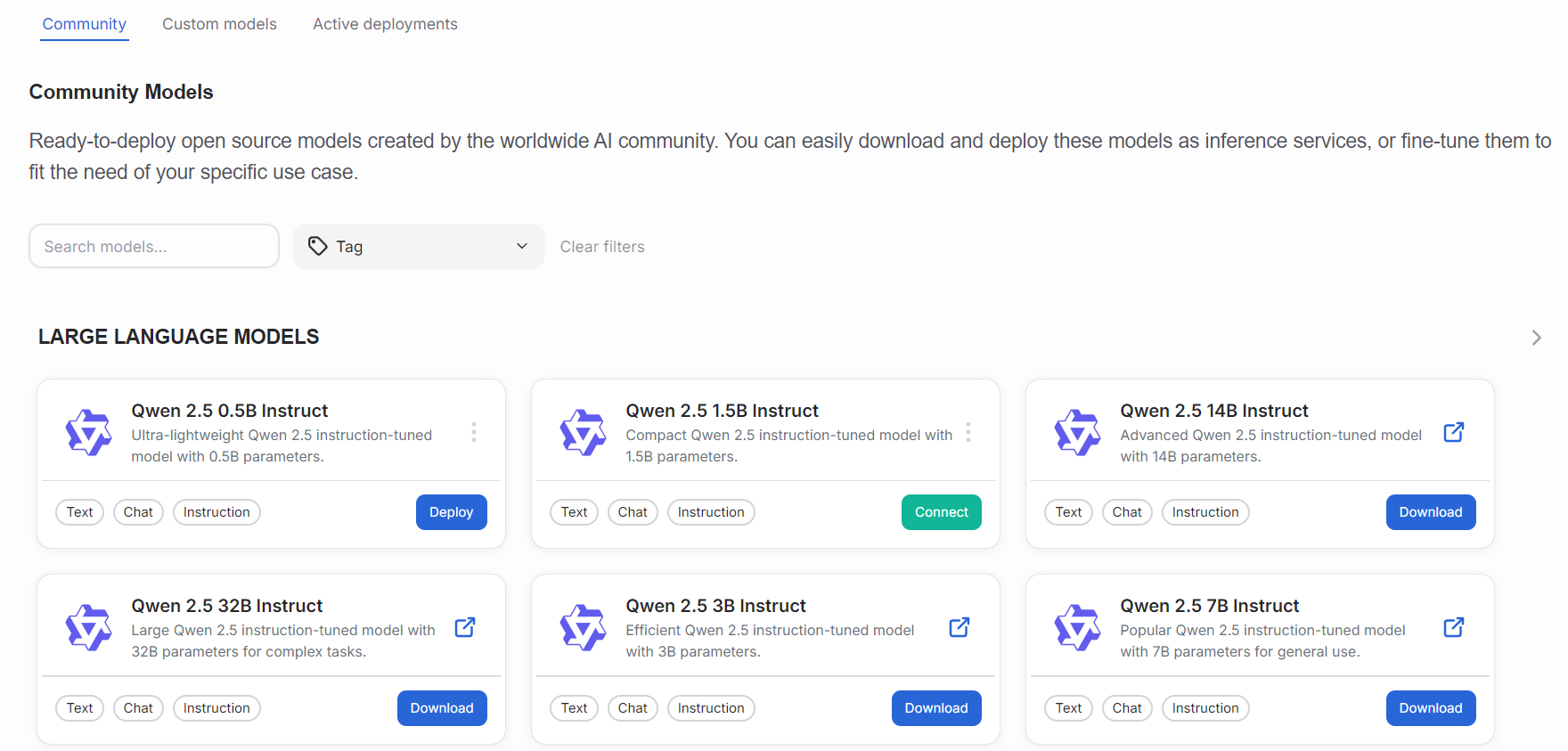Click Qwen logo on 3B Instruct card
This screenshot has height=751, width=1568.
coord(584,628)
